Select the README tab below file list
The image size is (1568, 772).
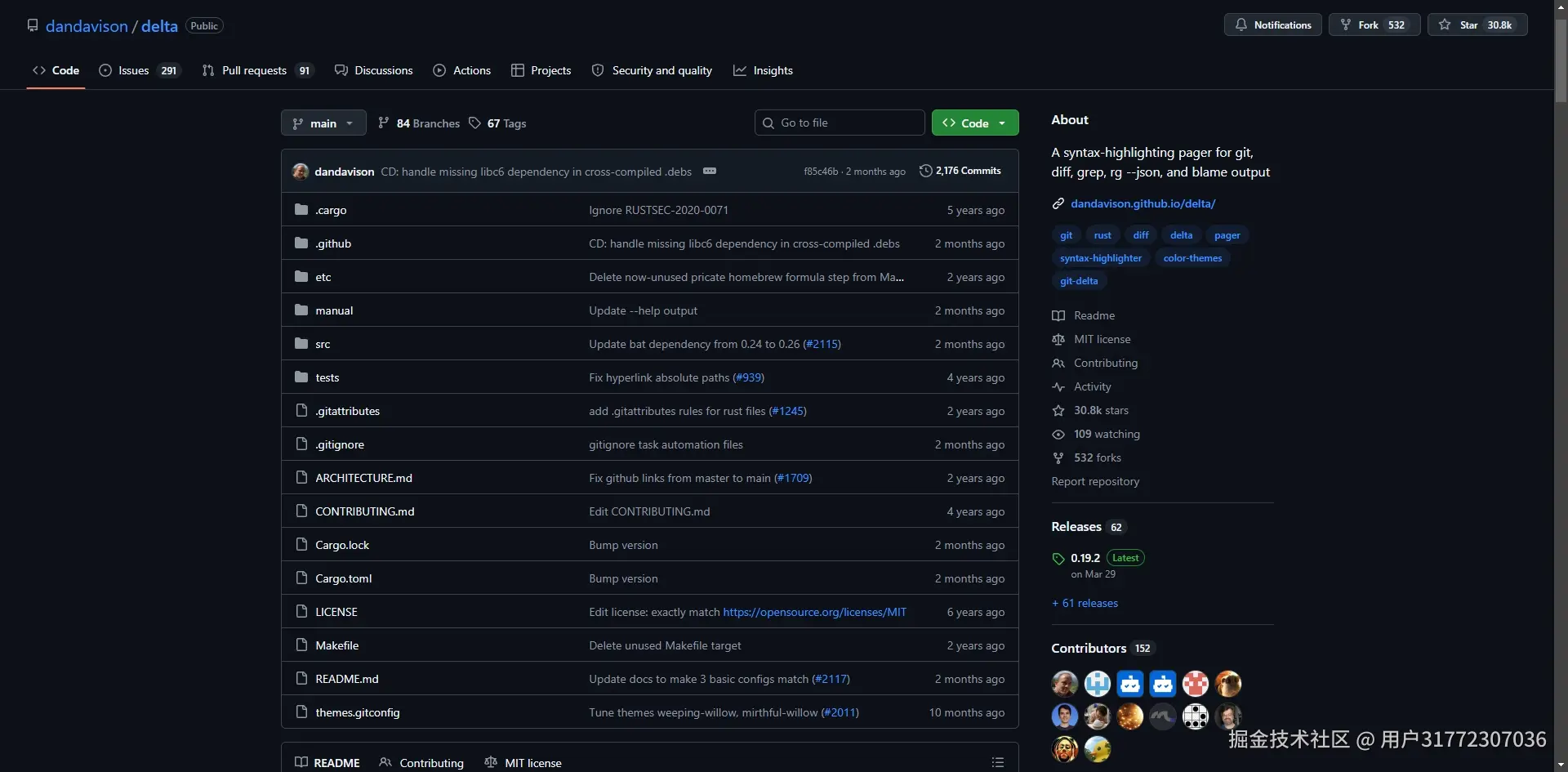pos(327,762)
